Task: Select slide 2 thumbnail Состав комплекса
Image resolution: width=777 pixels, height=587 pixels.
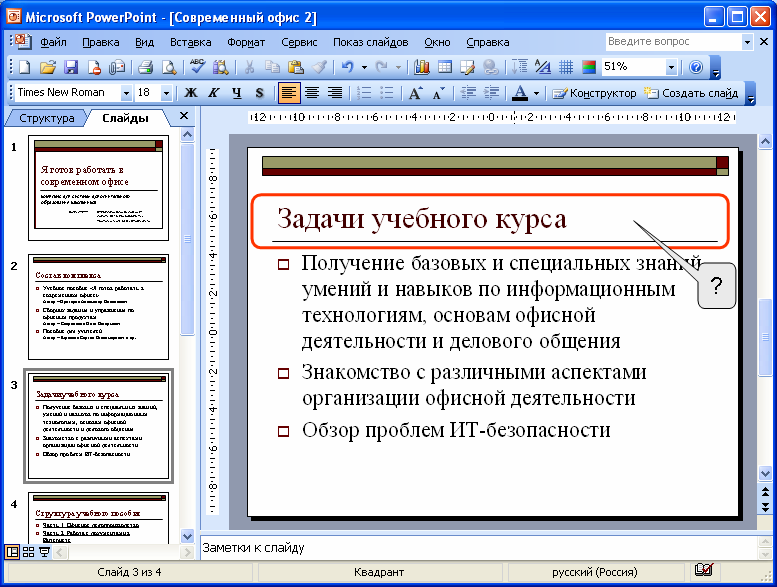Action: (99, 307)
